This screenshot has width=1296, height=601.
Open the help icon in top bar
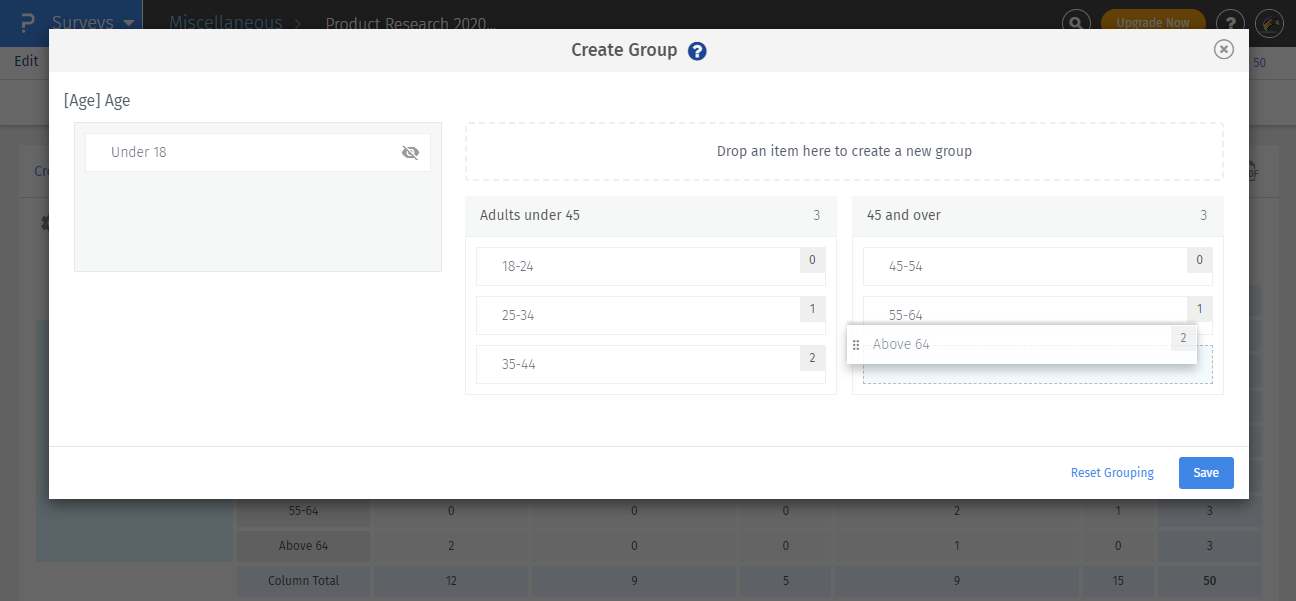1230,22
